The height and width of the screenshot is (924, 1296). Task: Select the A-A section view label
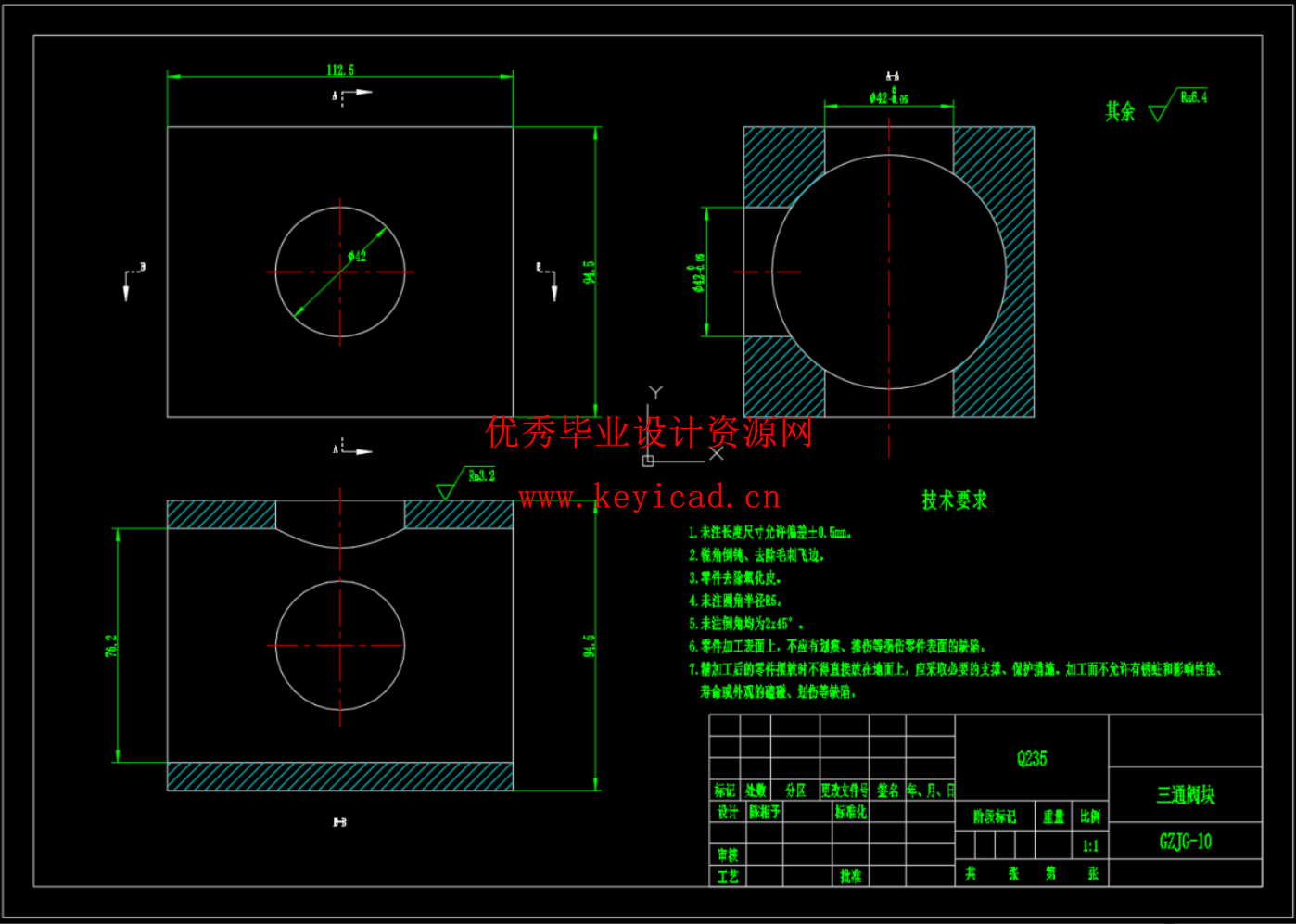pyautogui.click(x=892, y=76)
